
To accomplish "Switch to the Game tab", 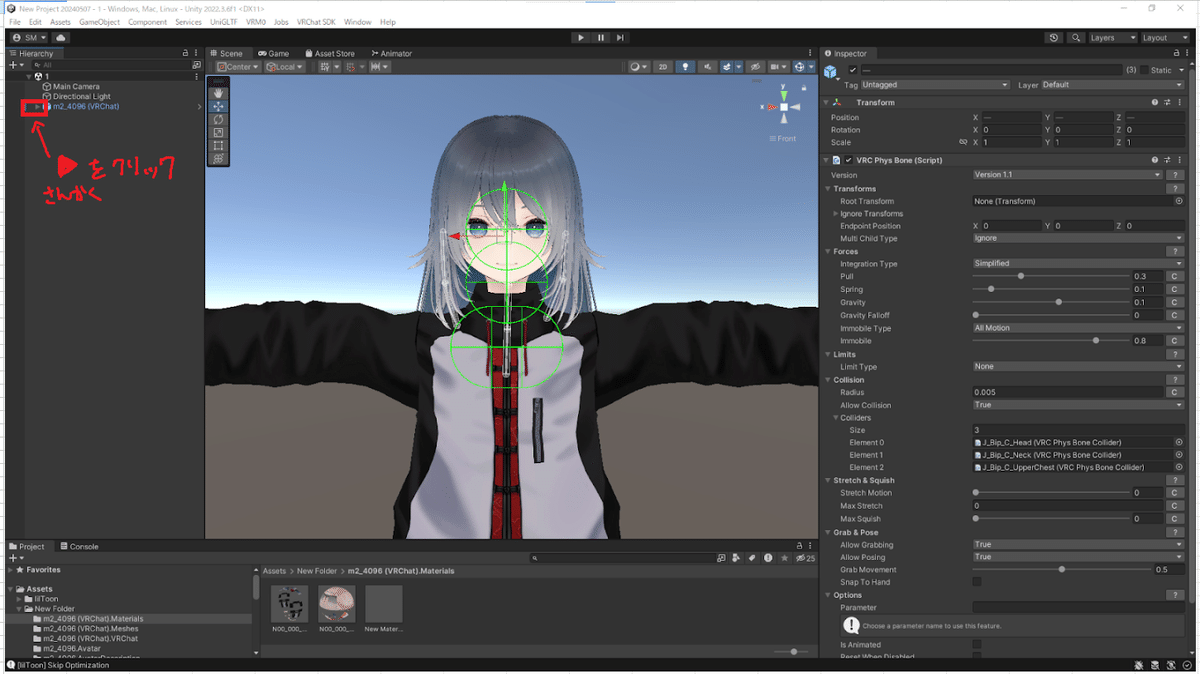I will coord(274,53).
